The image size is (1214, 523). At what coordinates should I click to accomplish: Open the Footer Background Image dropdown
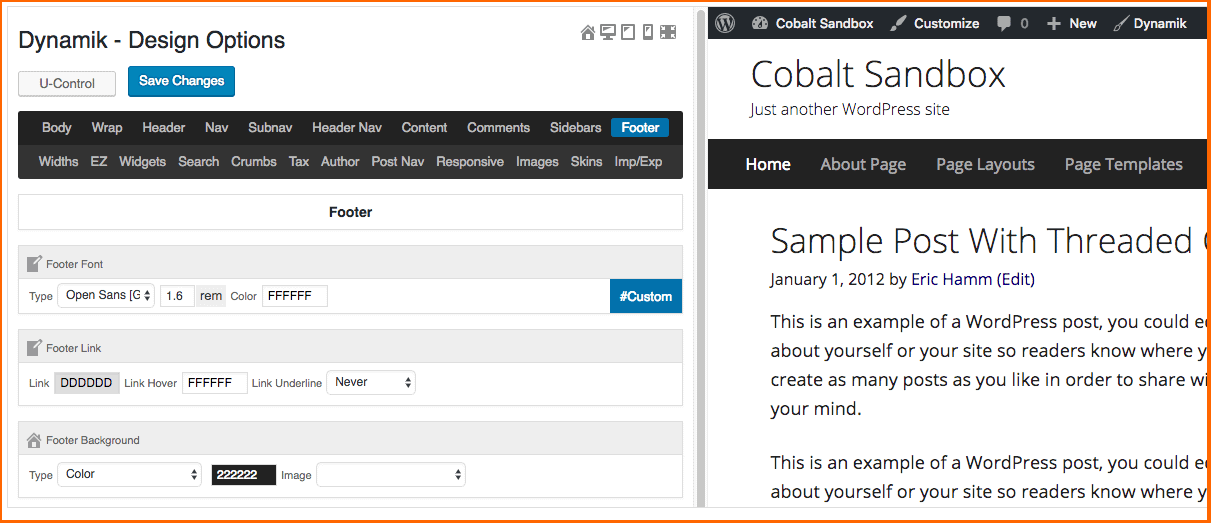click(390, 475)
